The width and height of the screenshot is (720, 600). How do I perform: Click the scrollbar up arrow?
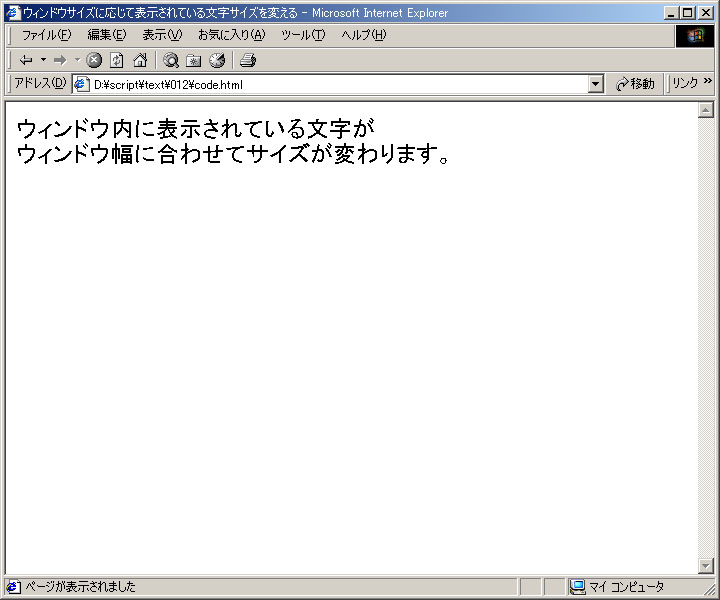[705, 110]
